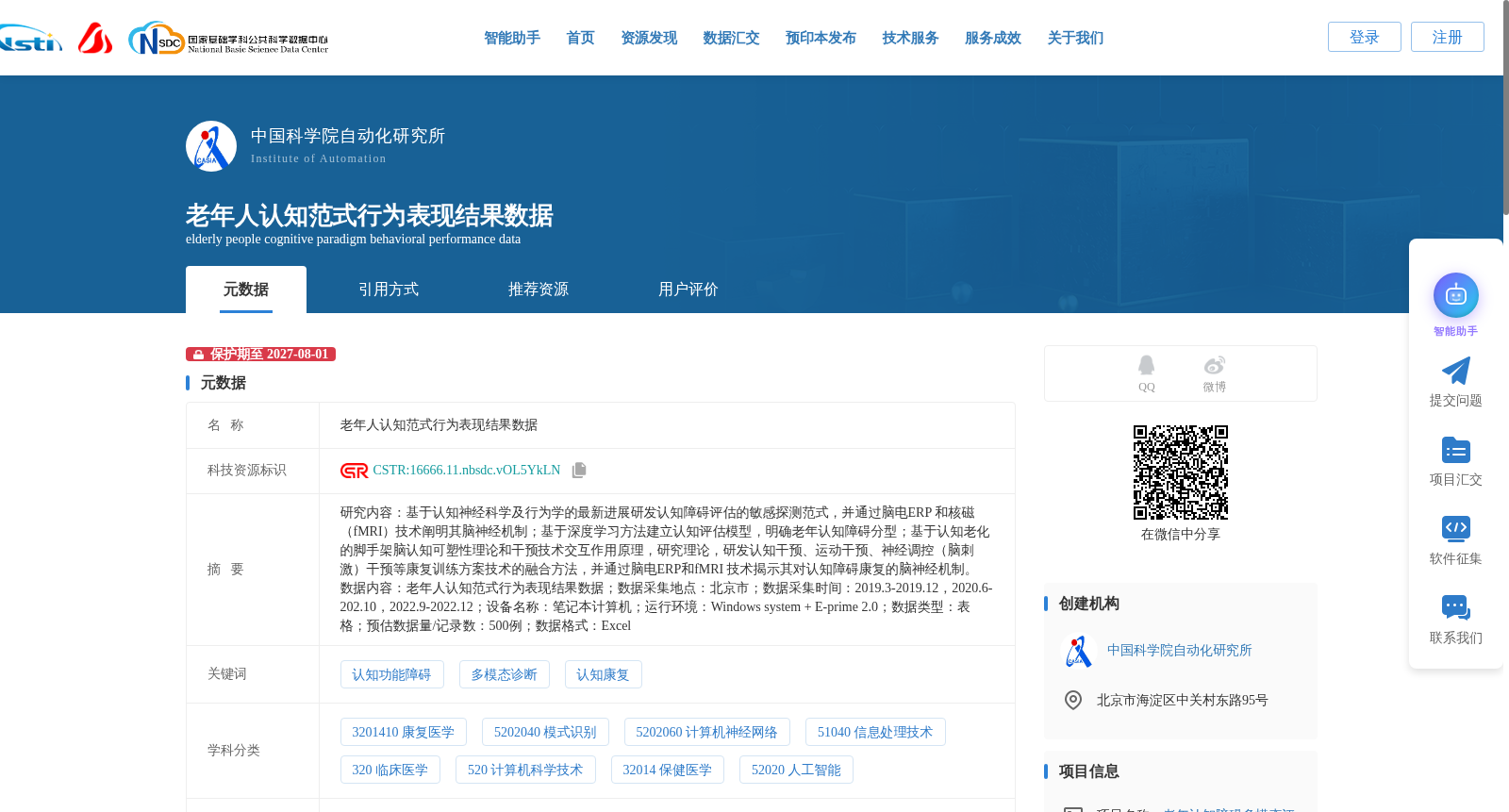Screen dimensions: 1509x812
Task: Go to 首页 in the navigation
Action: click(580, 38)
